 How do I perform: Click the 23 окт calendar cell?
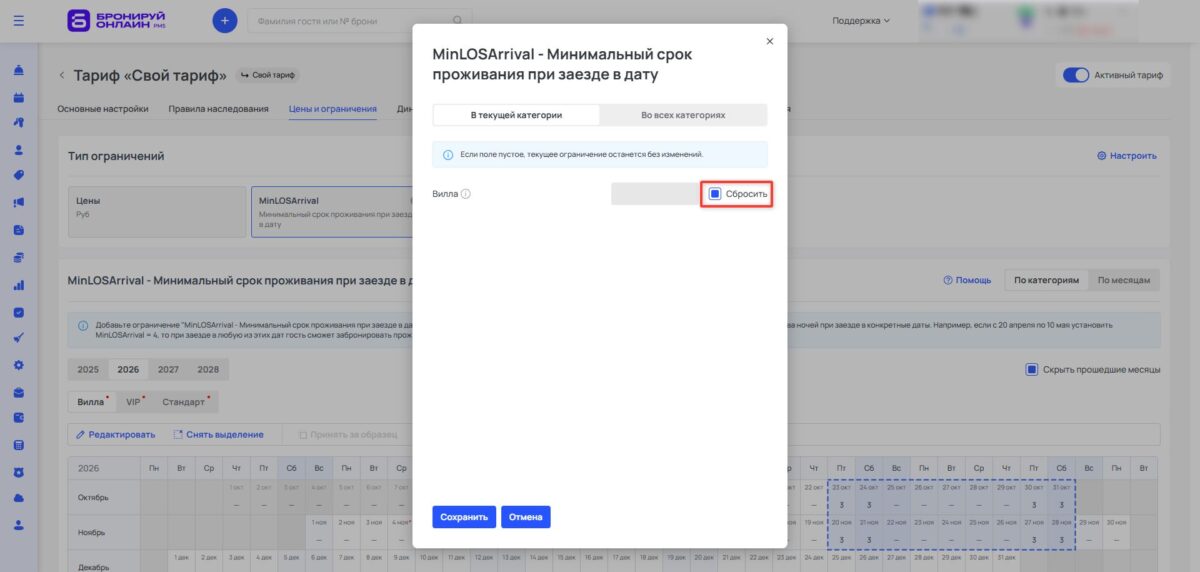(x=842, y=497)
